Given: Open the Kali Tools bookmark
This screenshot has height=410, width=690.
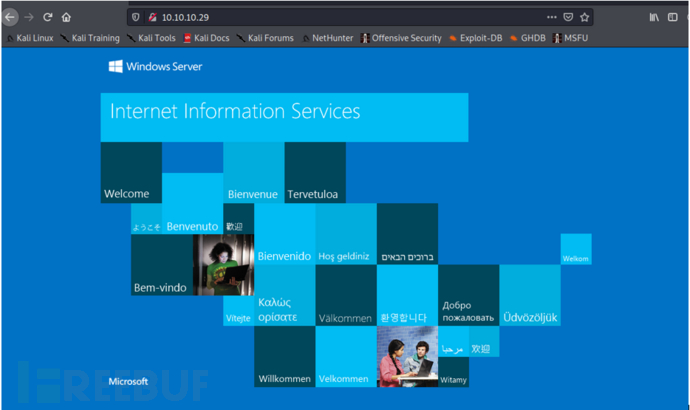Looking at the screenshot, I should coord(151,38).
